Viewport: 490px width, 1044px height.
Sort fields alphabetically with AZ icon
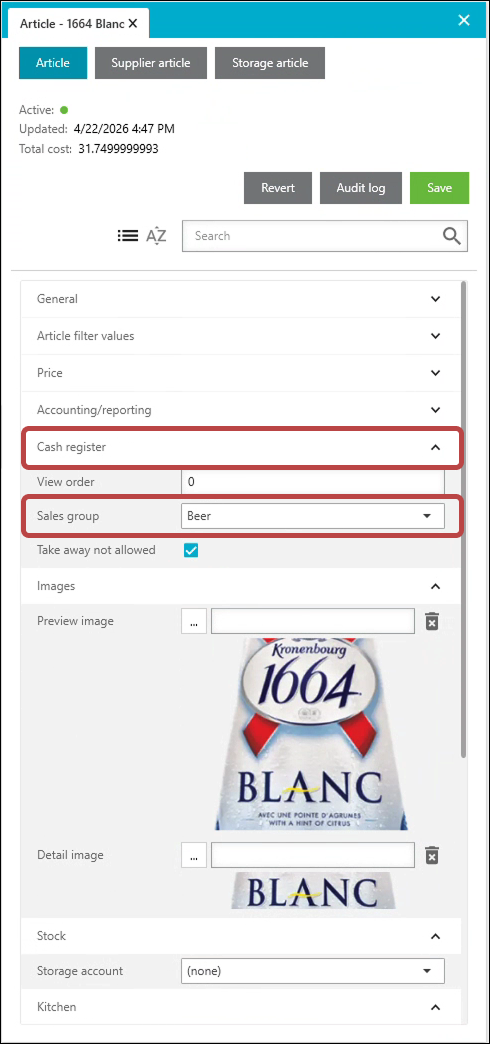tap(156, 236)
